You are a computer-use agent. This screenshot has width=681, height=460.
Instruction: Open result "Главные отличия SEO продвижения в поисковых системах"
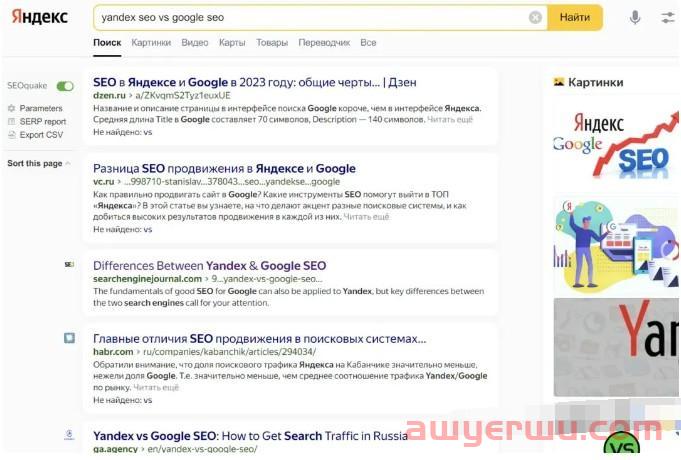259,339
